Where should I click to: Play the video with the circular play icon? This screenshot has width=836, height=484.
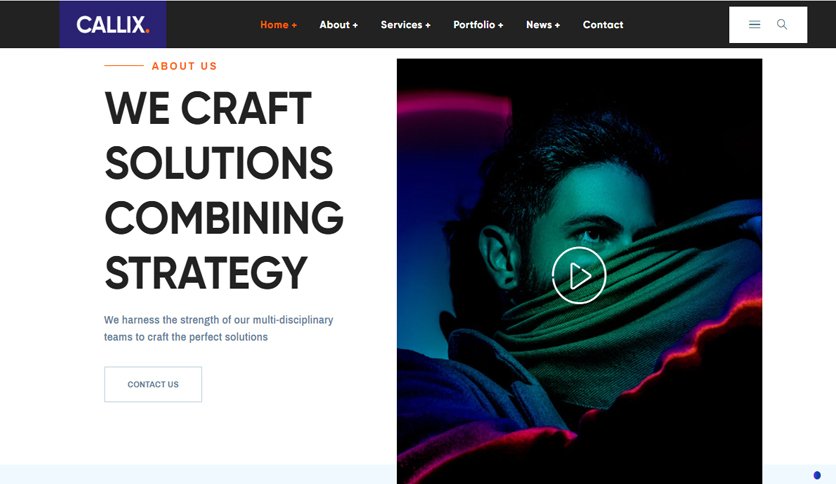[579, 275]
